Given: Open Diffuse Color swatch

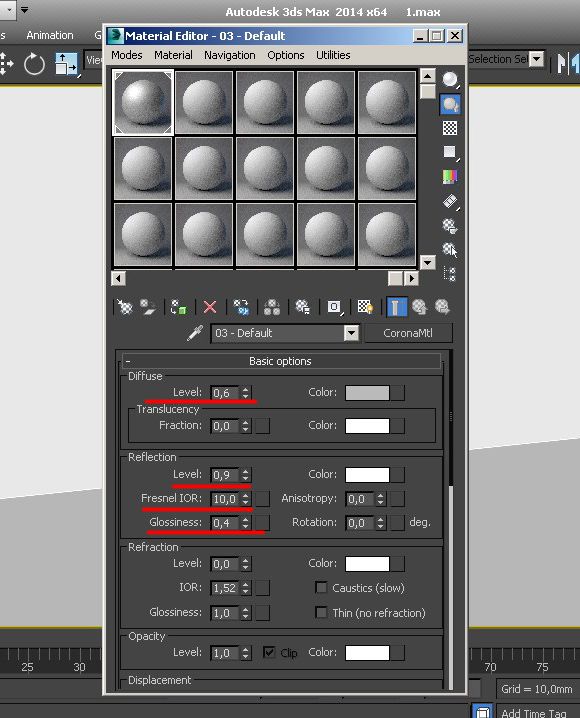Looking at the screenshot, I should (367, 392).
